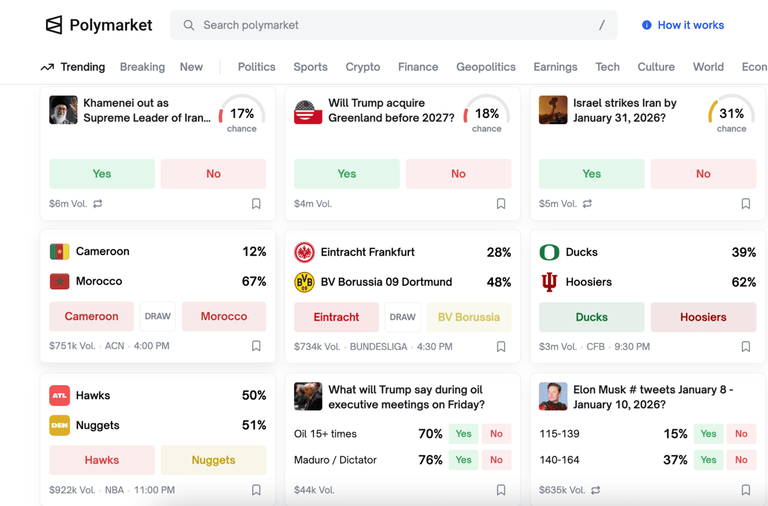Open the How it works link

tap(691, 25)
